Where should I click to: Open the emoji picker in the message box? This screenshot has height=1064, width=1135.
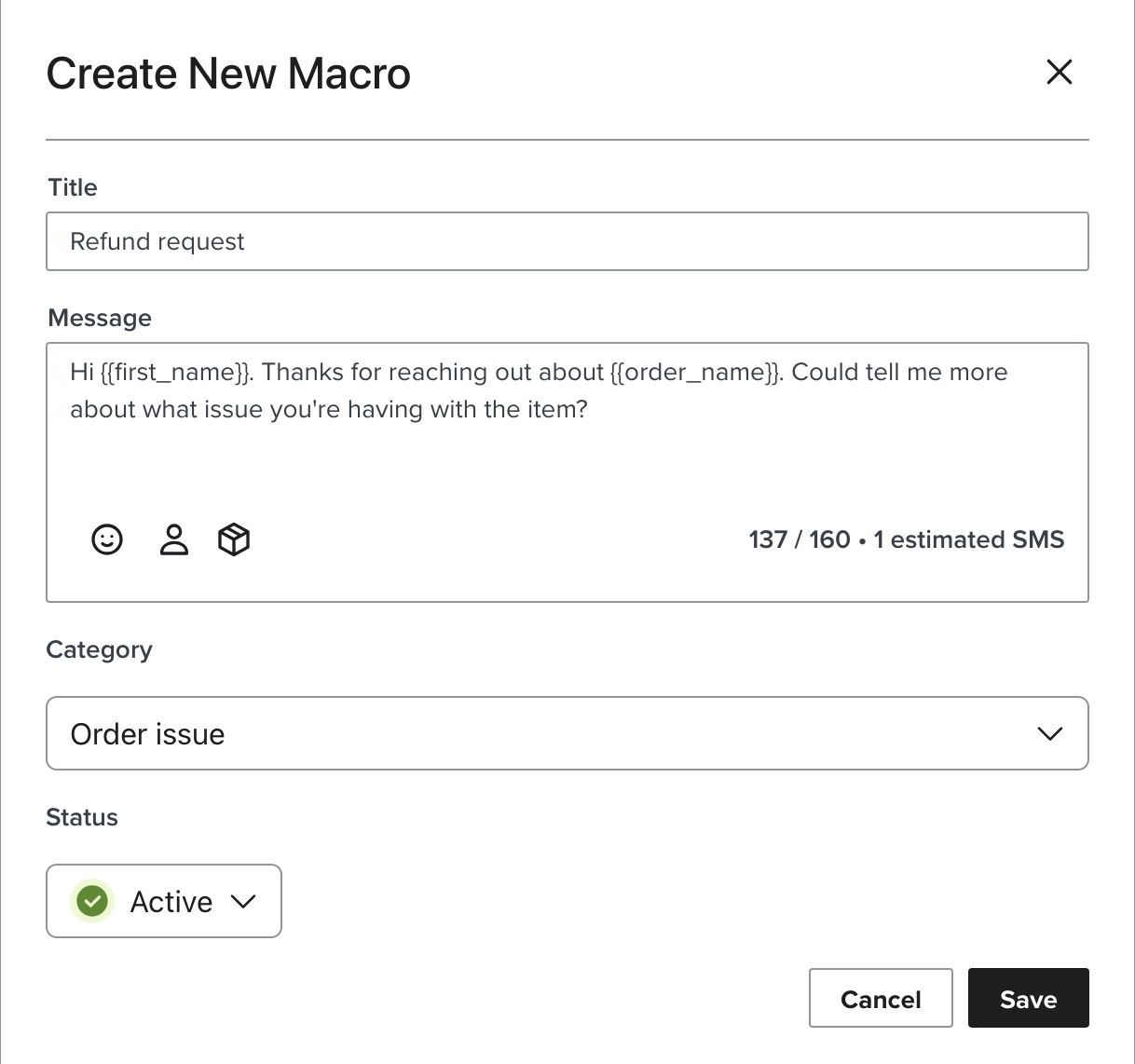click(x=107, y=539)
